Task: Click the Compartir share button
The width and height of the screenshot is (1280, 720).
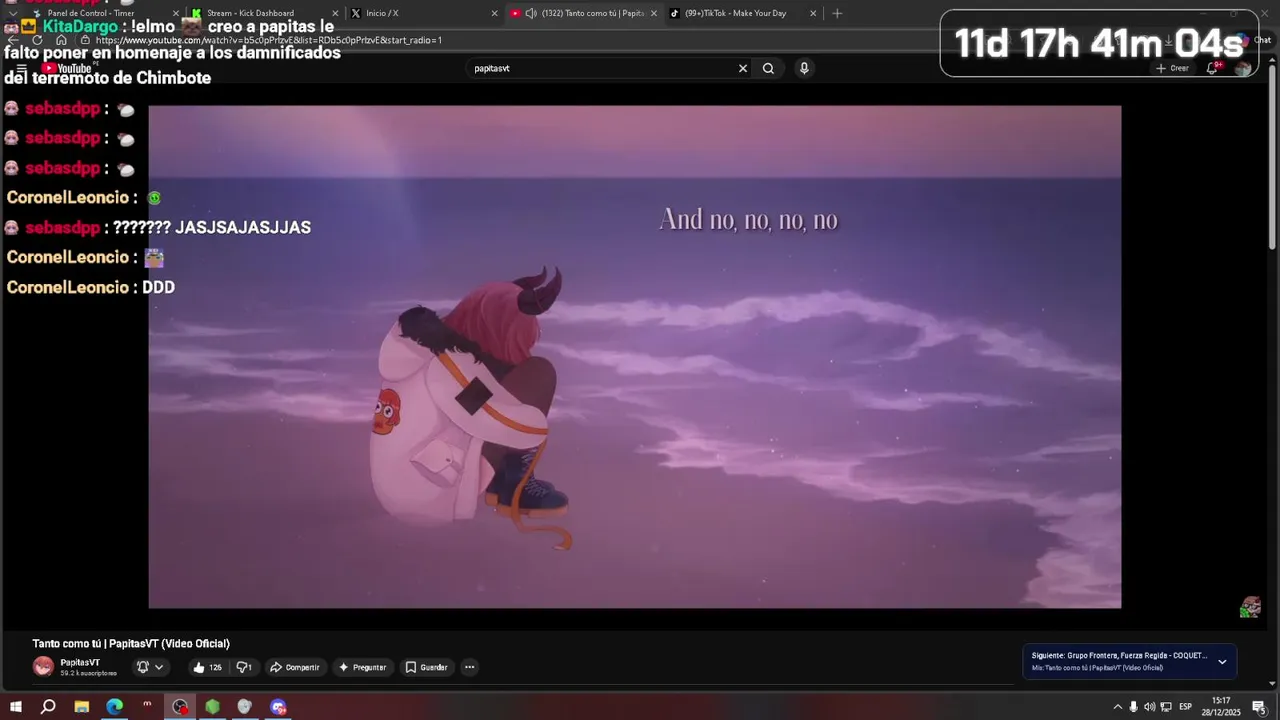Action: click(x=295, y=667)
